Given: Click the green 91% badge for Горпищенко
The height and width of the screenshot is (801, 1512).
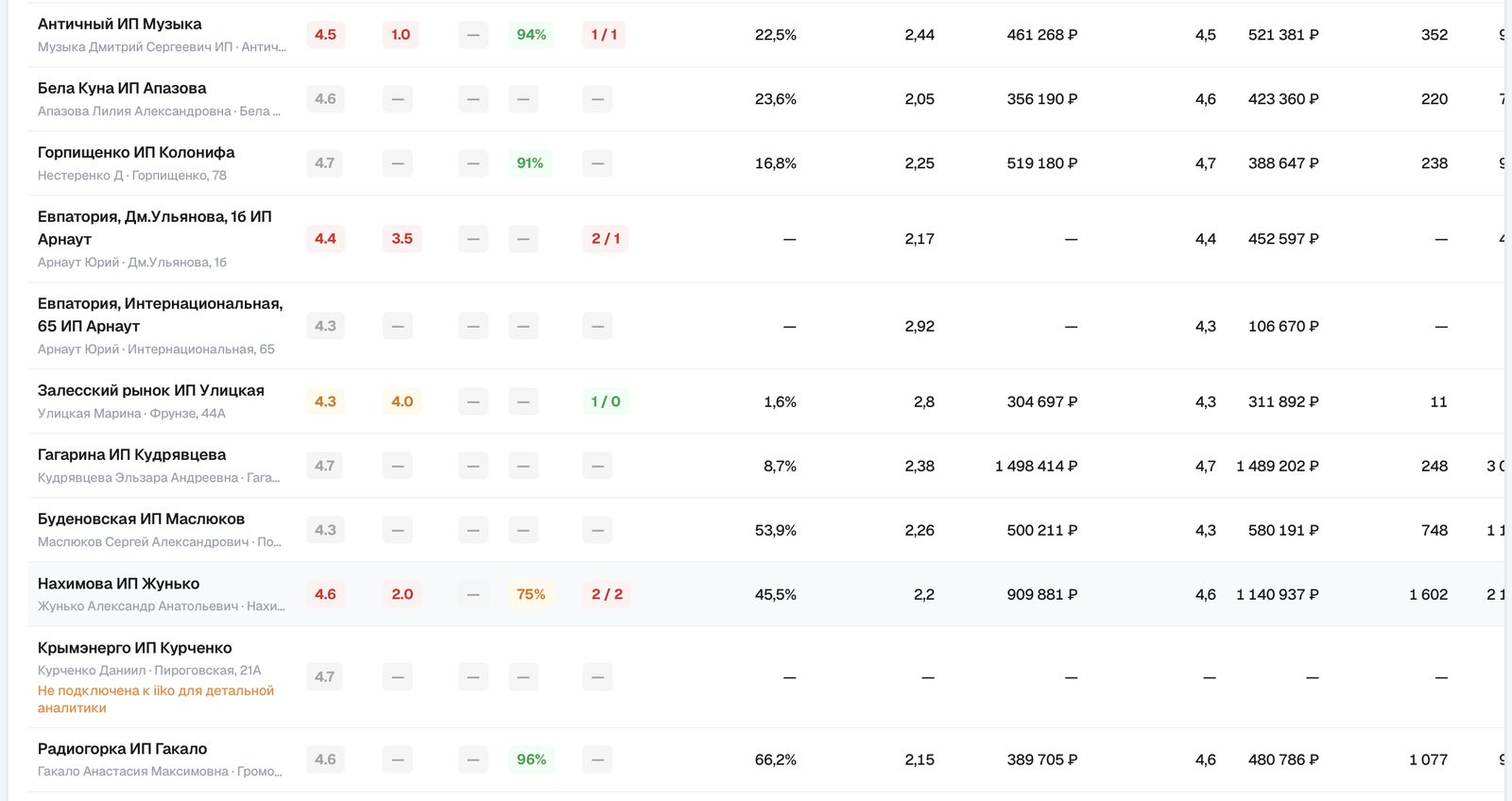Looking at the screenshot, I should tap(530, 163).
